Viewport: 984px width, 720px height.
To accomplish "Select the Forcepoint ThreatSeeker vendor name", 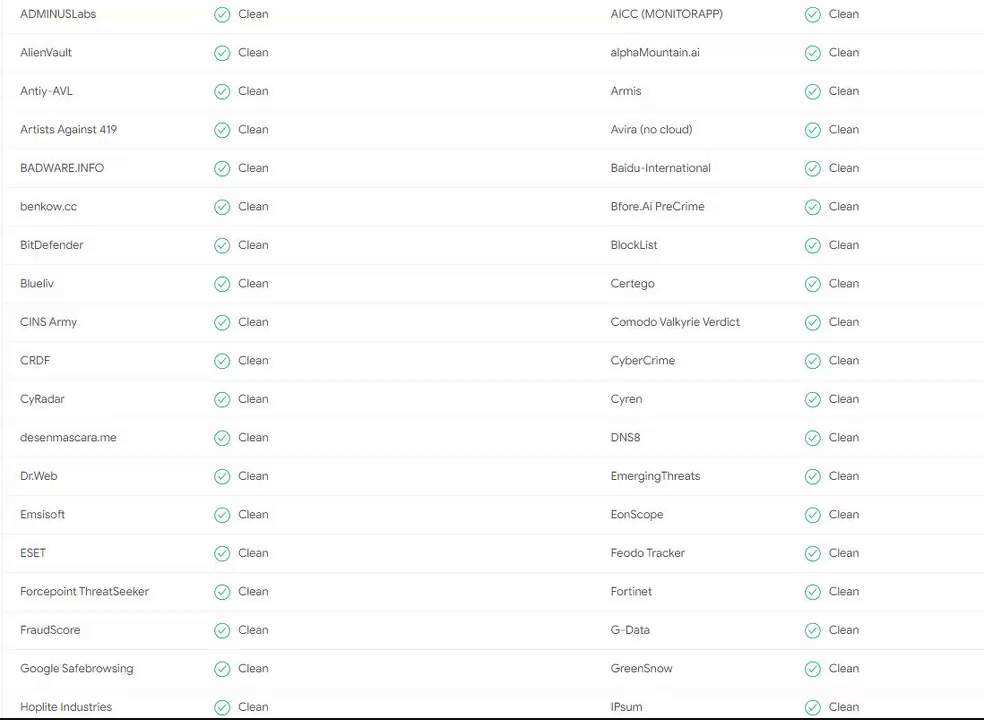I will click(85, 591).
